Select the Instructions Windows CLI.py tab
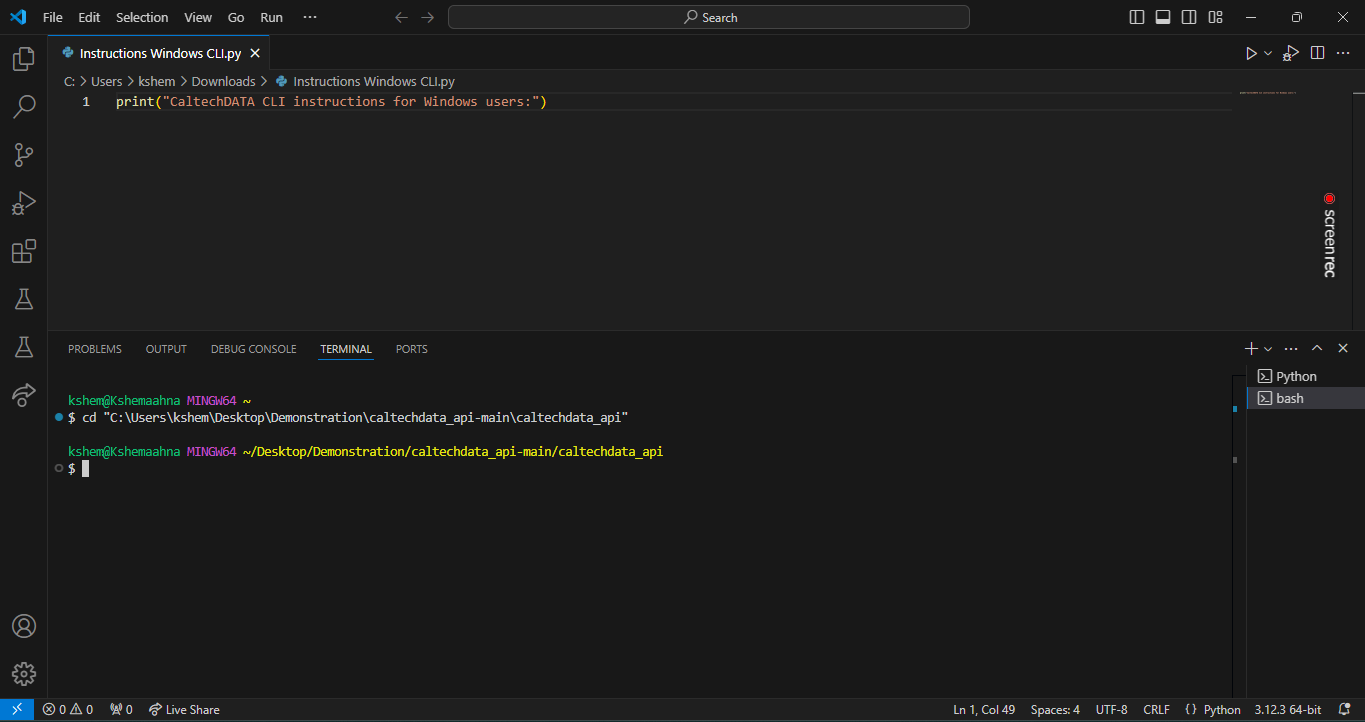This screenshot has height=722, width=1365. pyautogui.click(x=158, y=53)
